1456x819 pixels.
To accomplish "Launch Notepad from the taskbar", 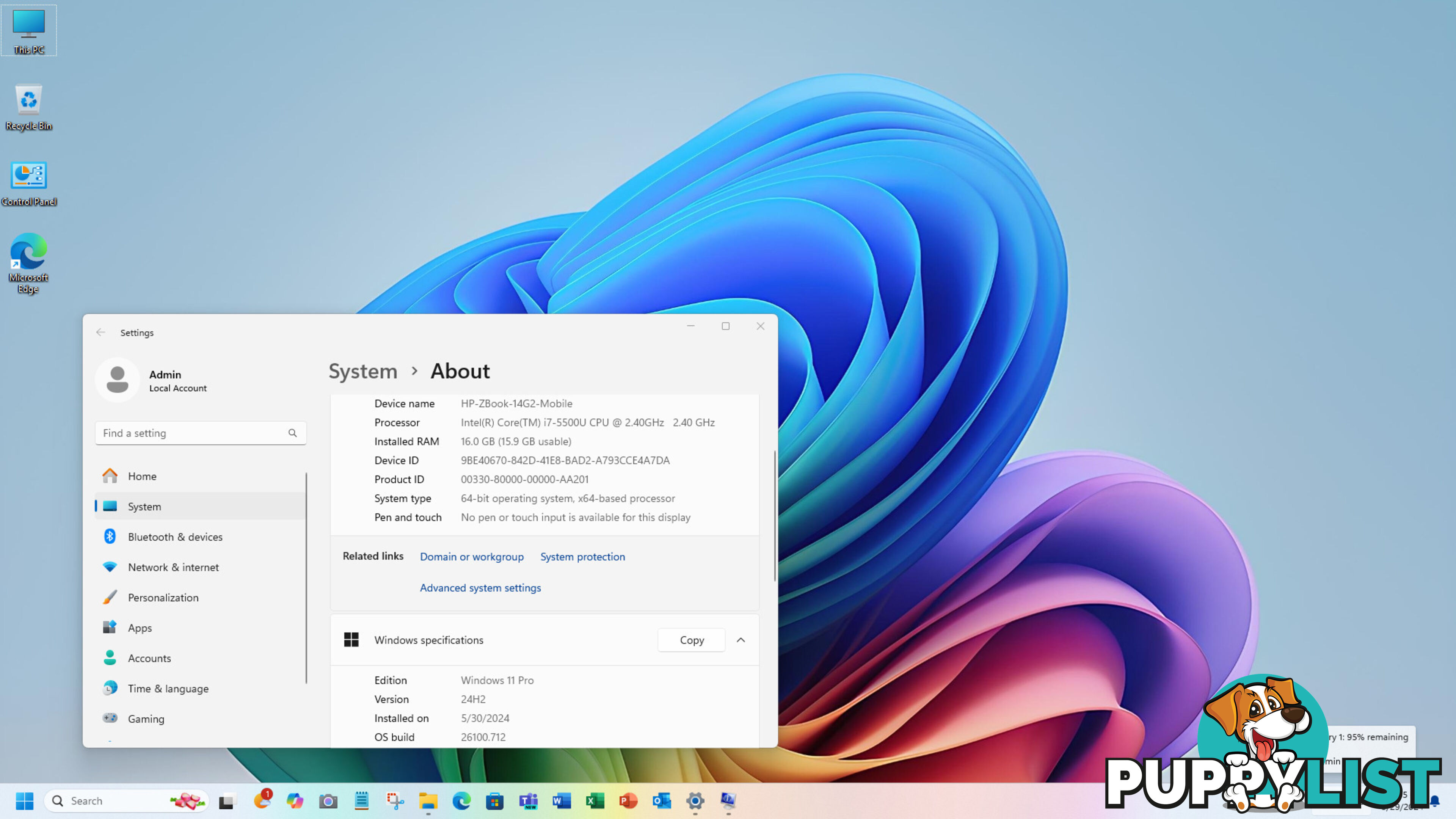I will pyautogui.click(x=361, y=800).
